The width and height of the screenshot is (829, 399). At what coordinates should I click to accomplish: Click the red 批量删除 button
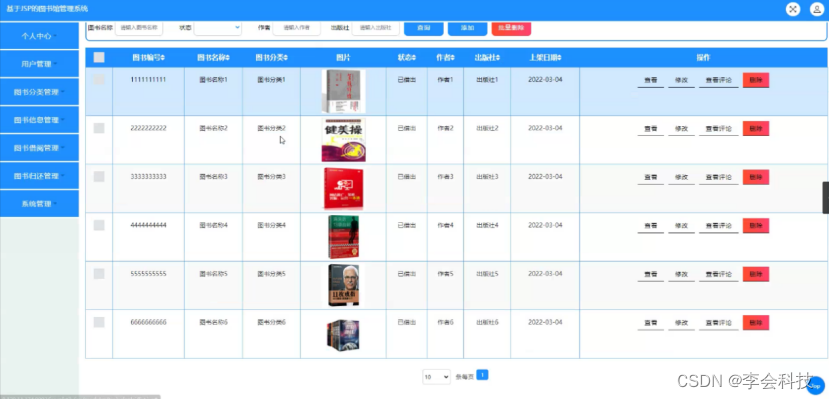(511, 28)
